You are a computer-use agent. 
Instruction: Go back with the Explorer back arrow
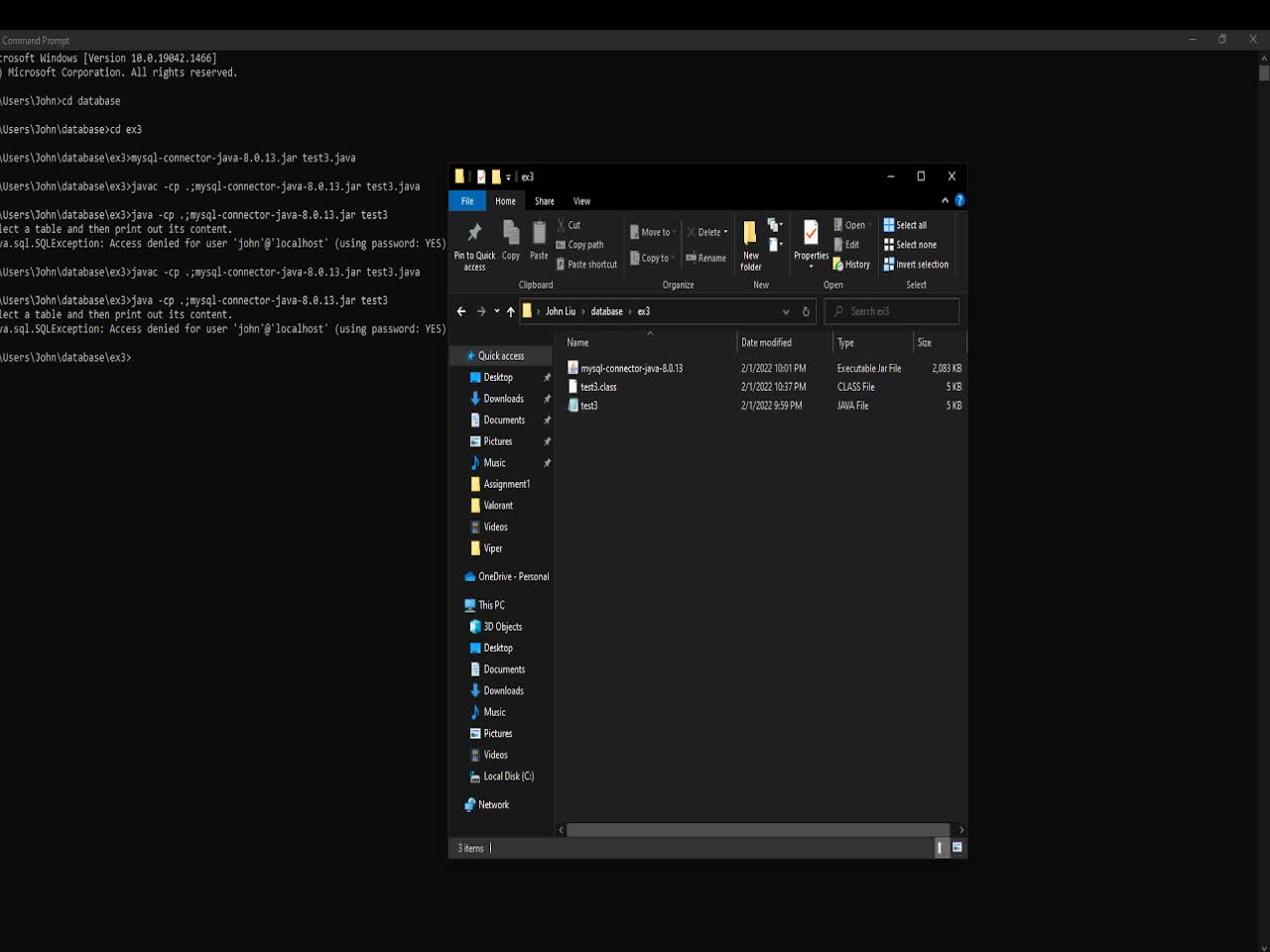pyautogui.click(x=461, y=311)
